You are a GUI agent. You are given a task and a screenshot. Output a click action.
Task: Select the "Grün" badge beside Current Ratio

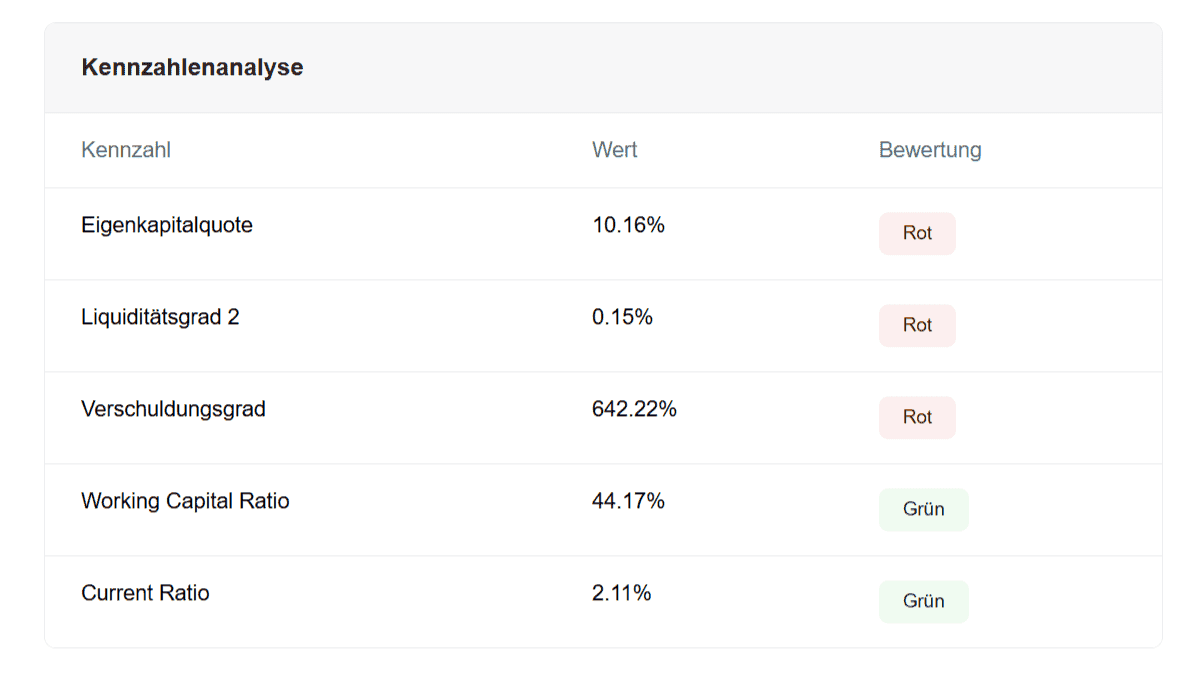(x=923, y=601)
